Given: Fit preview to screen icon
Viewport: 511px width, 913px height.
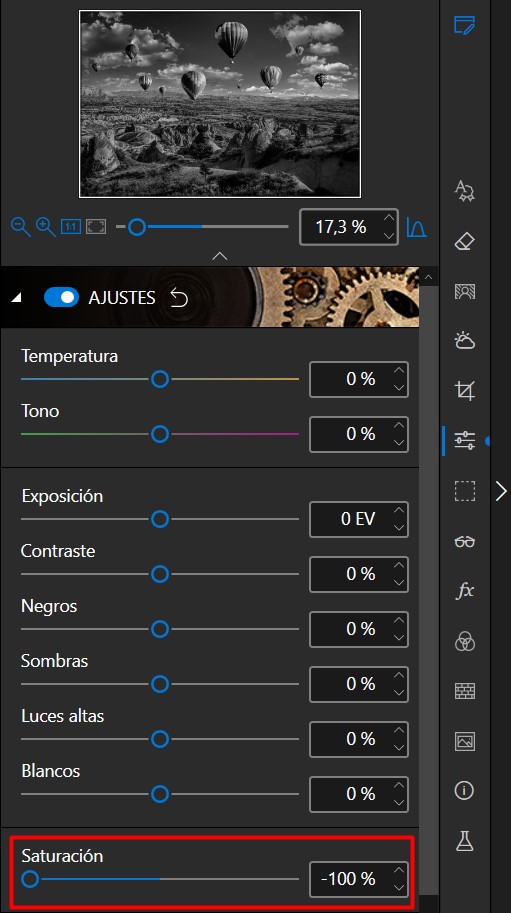Looking at the screenshot, I should [x=96, y=227].
